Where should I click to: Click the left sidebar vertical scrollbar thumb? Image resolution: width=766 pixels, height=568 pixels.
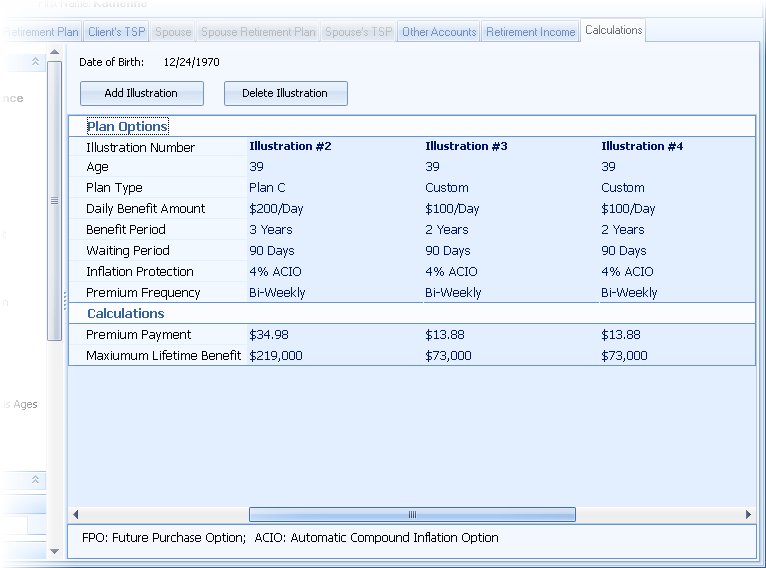coord(54,200)
